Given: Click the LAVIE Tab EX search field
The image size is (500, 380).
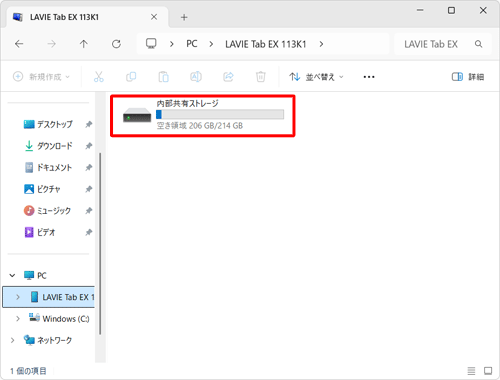Looking at the screenshot, I should [443, 44].
